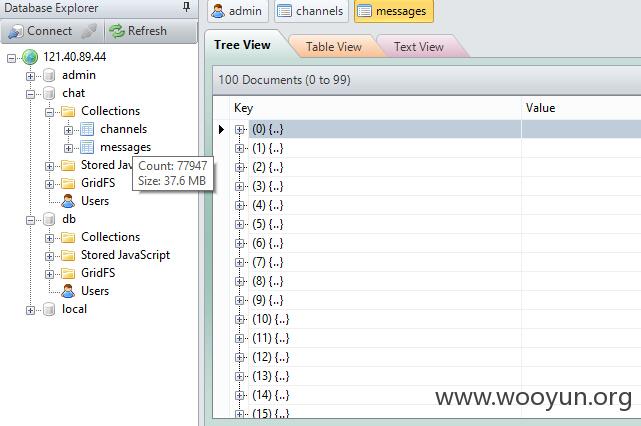Click the messages collection table icon
This screenshot has width=641, height=426.
[x=87, y=147]
